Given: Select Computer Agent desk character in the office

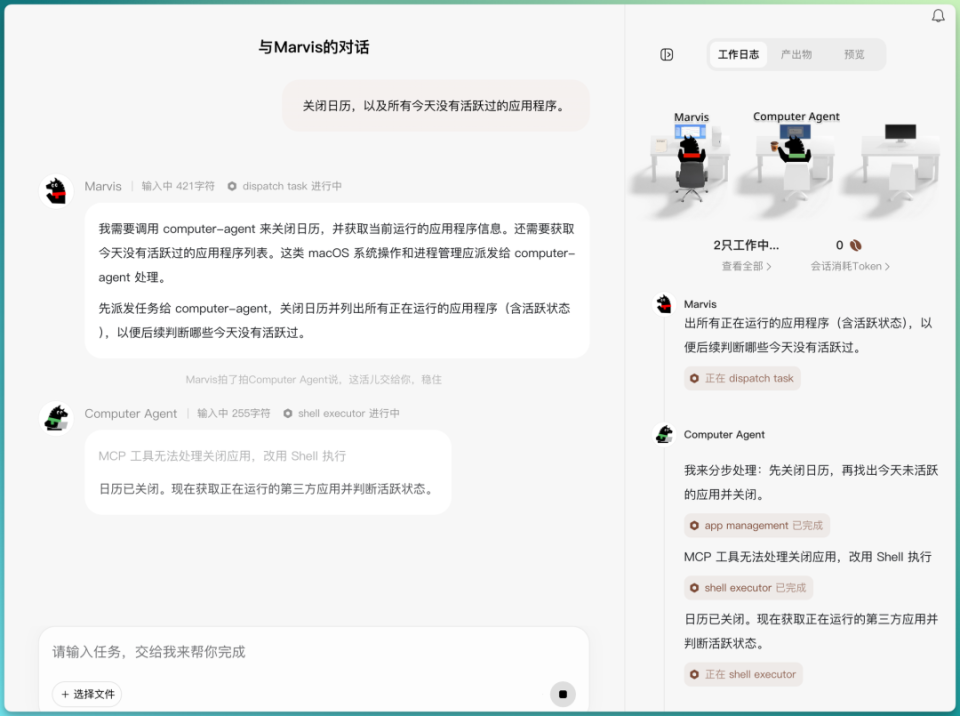Looking at the screenshot, I should 795,147.
